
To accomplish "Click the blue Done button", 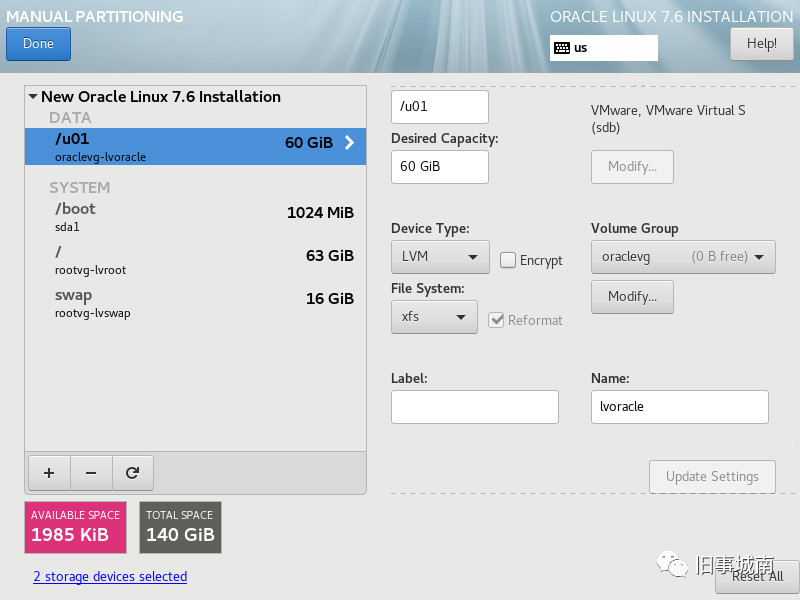I will (38, 44).
